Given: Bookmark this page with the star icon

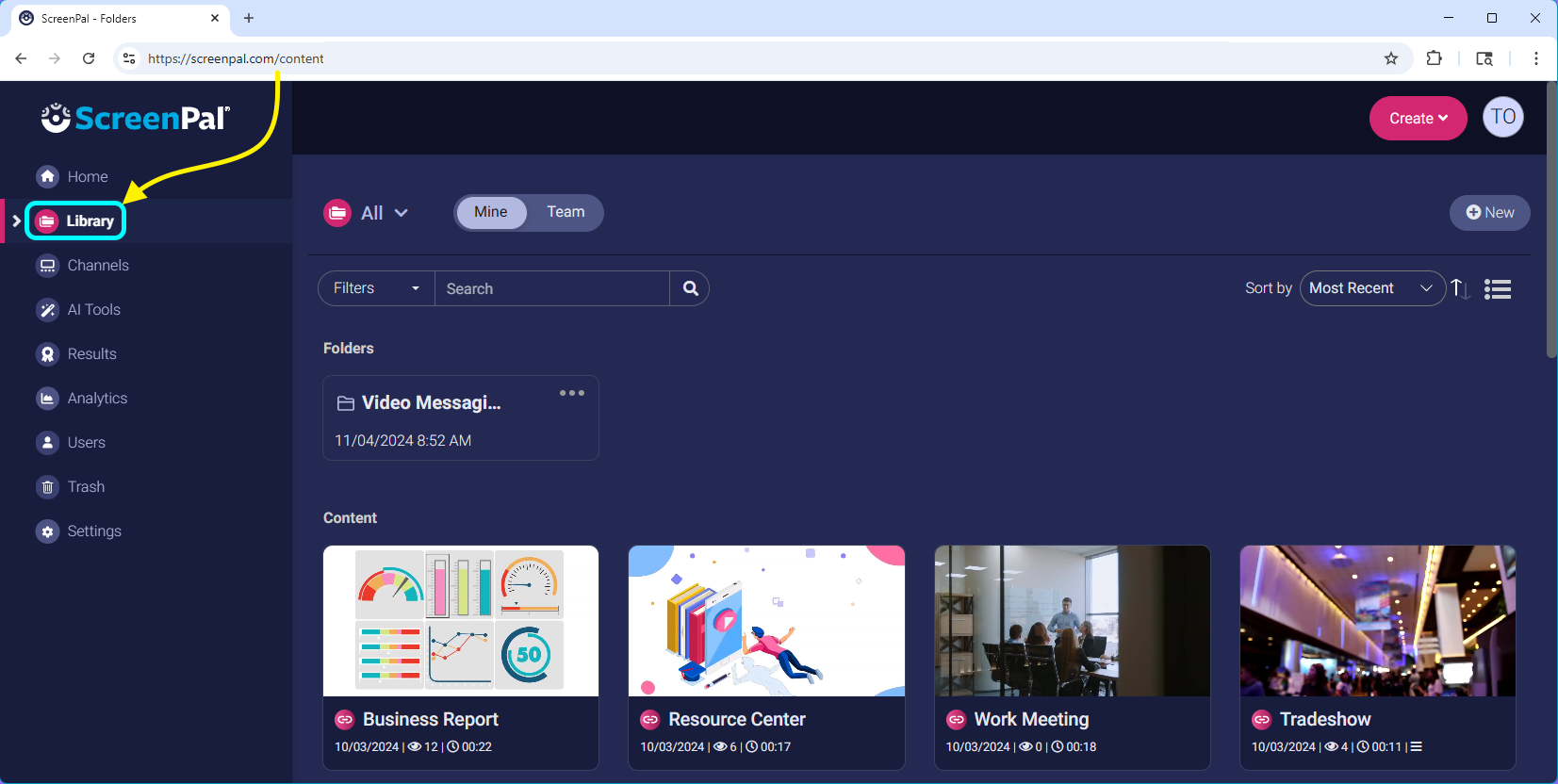Looking at the screenshot, I should [1391, 58].
